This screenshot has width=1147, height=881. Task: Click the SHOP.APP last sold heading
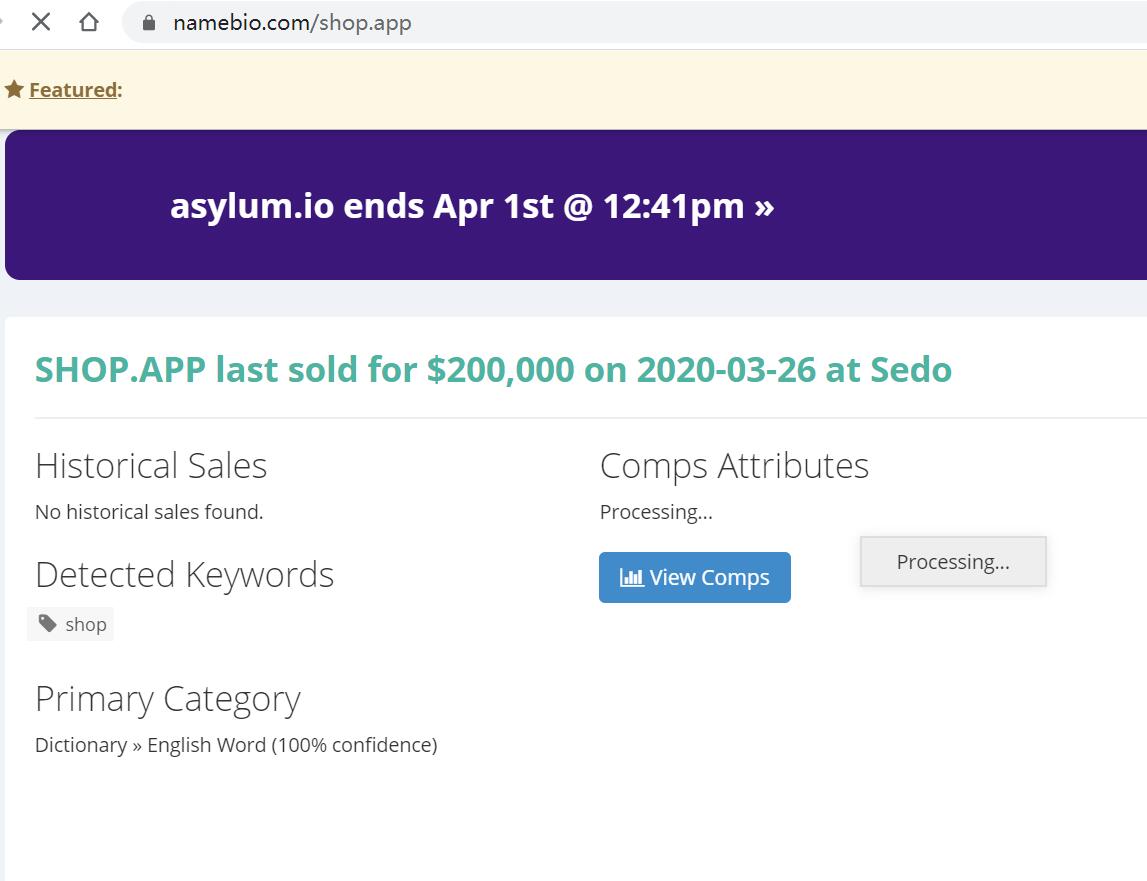click(x=493, y=370)
